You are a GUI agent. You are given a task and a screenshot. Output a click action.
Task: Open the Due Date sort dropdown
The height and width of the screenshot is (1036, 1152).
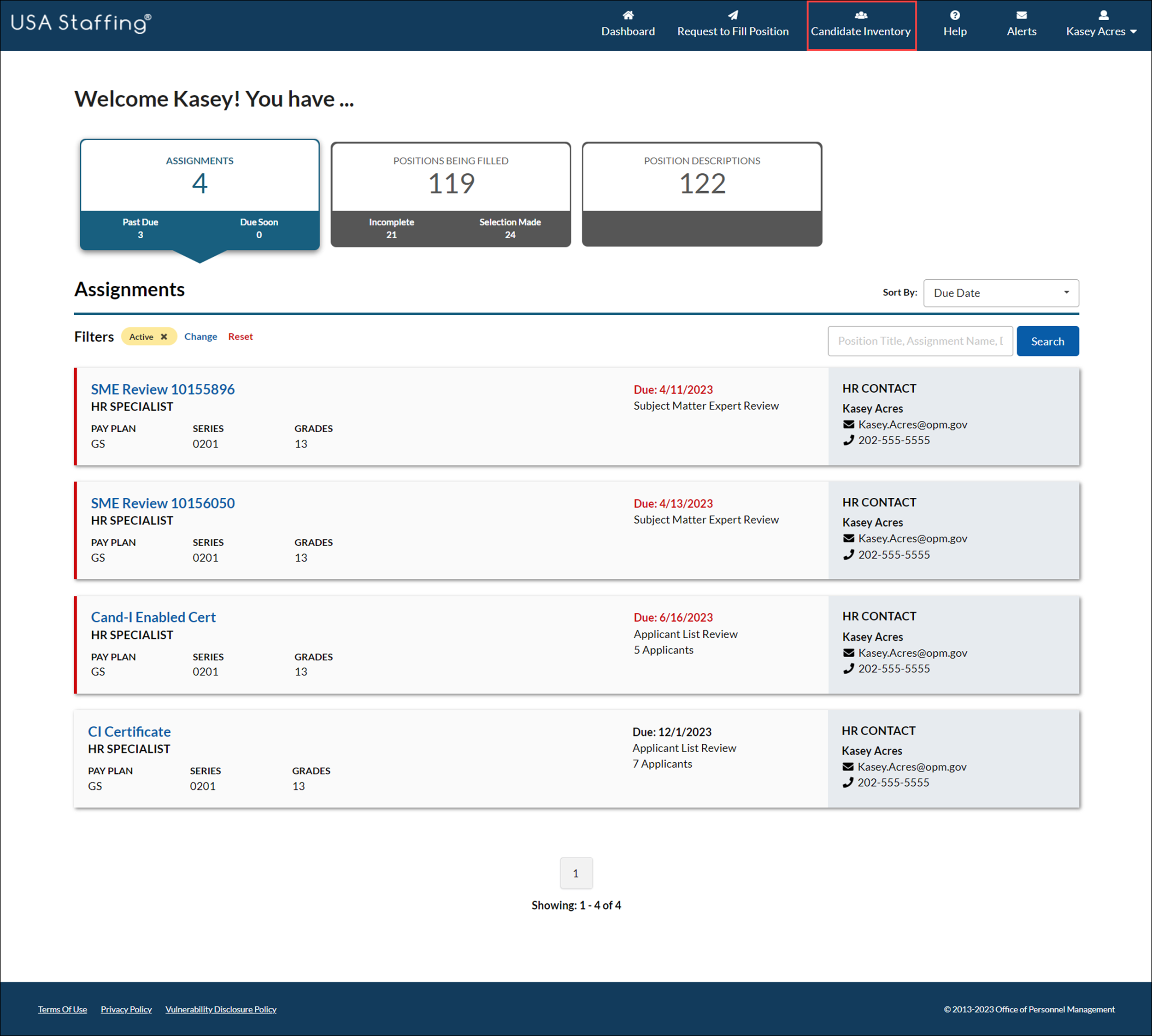(1000, 293)
